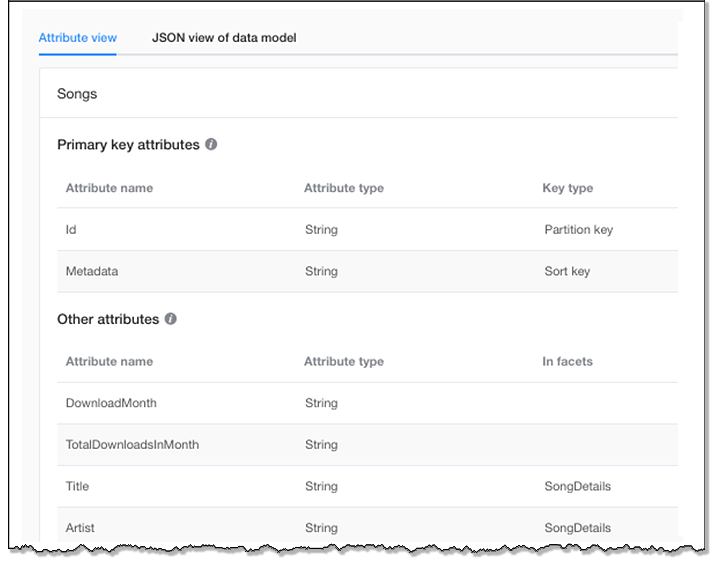The width and height of the screenshot is (713, 563).
Task: Click Attribute type header under Primary key attributes
Action: (x=343, y=188)
